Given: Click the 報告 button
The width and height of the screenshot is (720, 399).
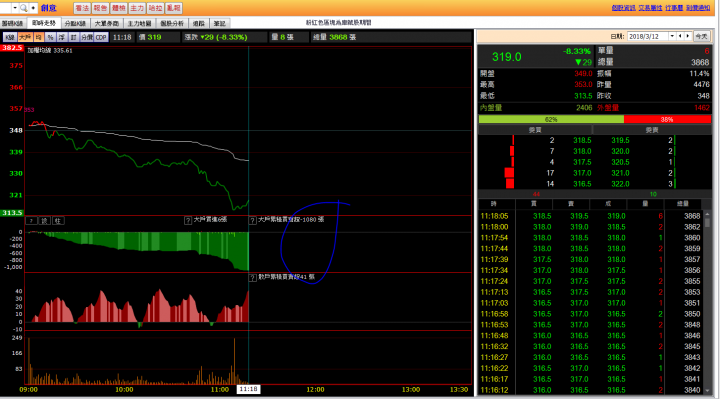Looking at the screenshot, I should tap(101, 8).
